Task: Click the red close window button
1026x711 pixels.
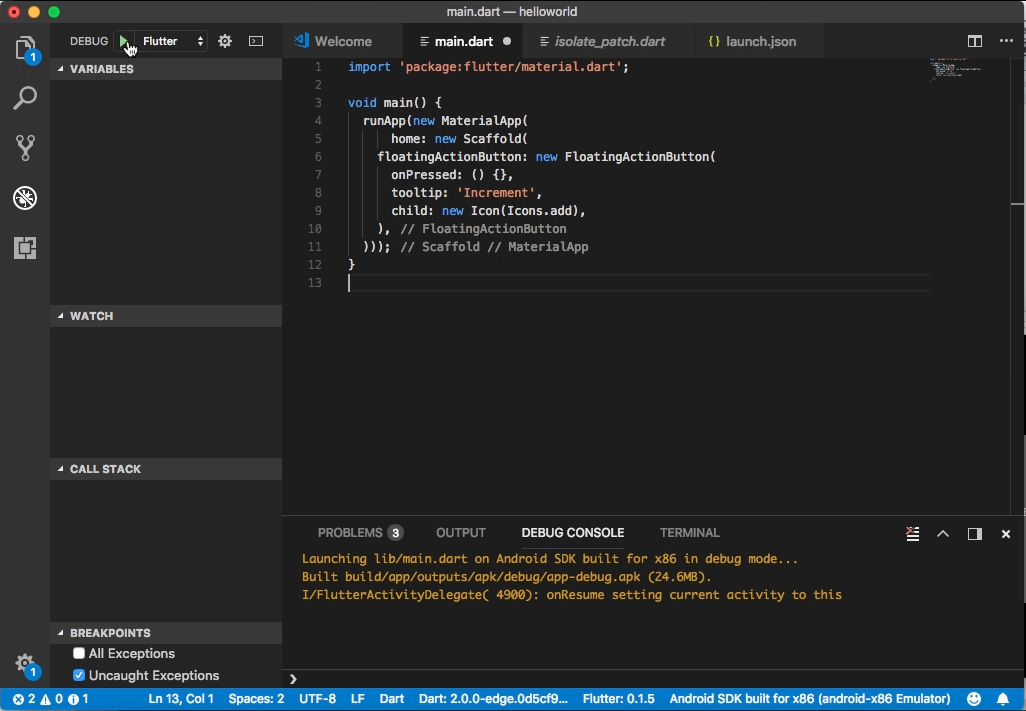Action: click(x=13, y=12)
